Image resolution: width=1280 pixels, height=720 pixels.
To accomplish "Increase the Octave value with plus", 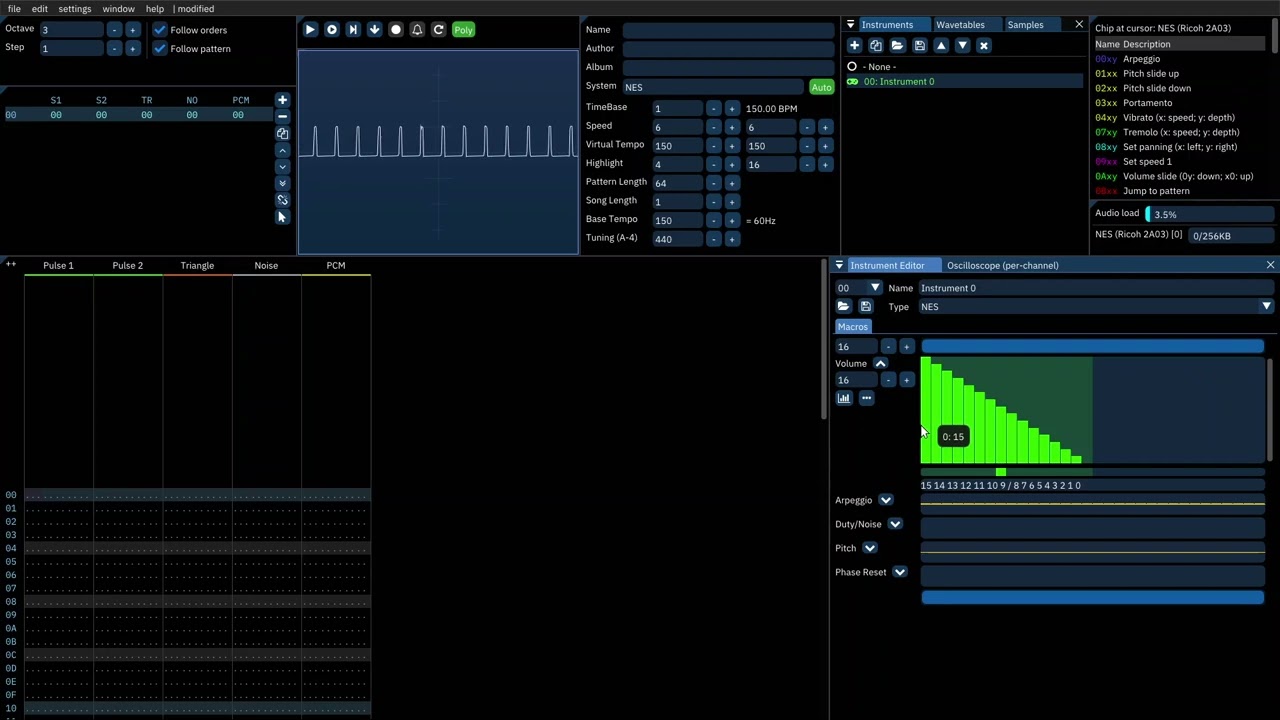I will 132,30.
